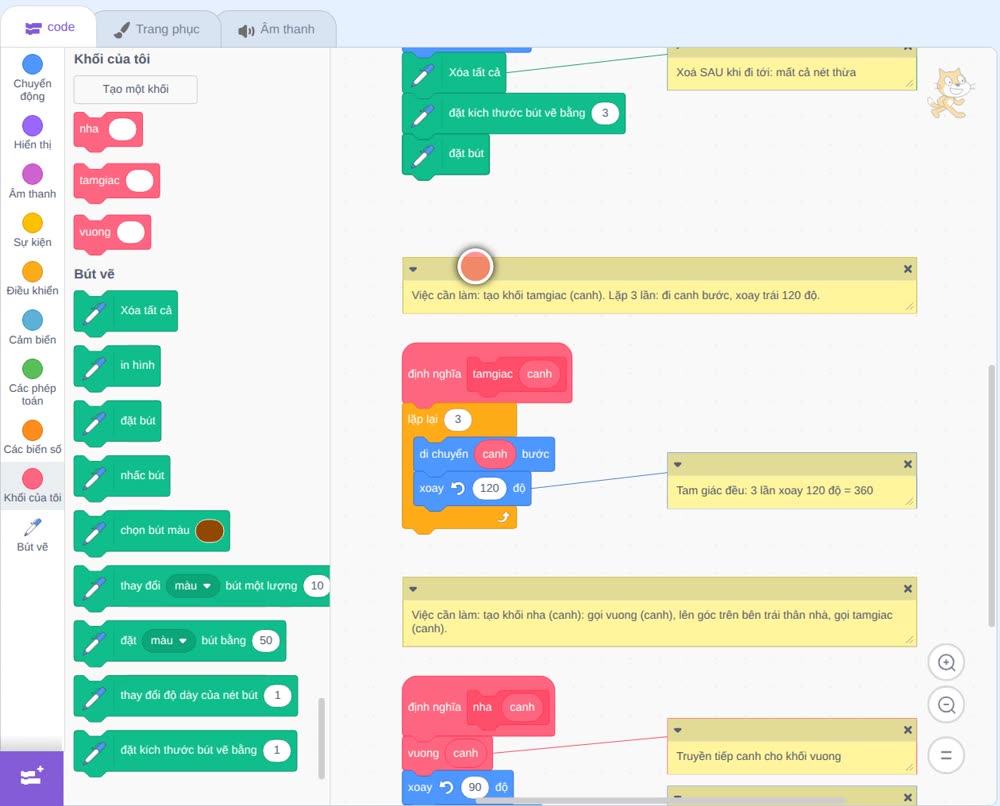1000x806 pixels.
Task: Collapse the Truyền tiếp canh comment
Action: 678,730
